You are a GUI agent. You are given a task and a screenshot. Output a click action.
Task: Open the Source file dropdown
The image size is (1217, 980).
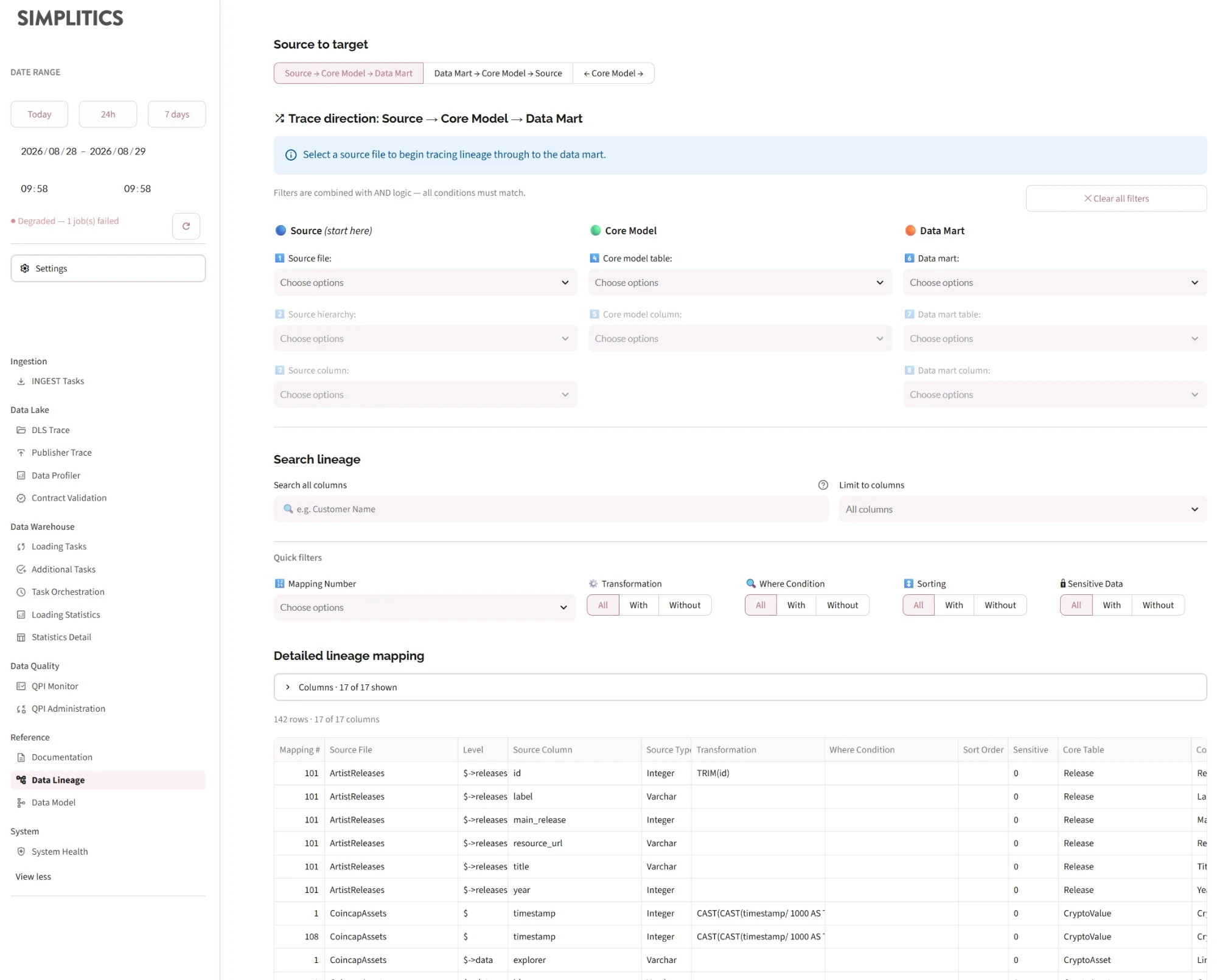(x=425, y=282)
